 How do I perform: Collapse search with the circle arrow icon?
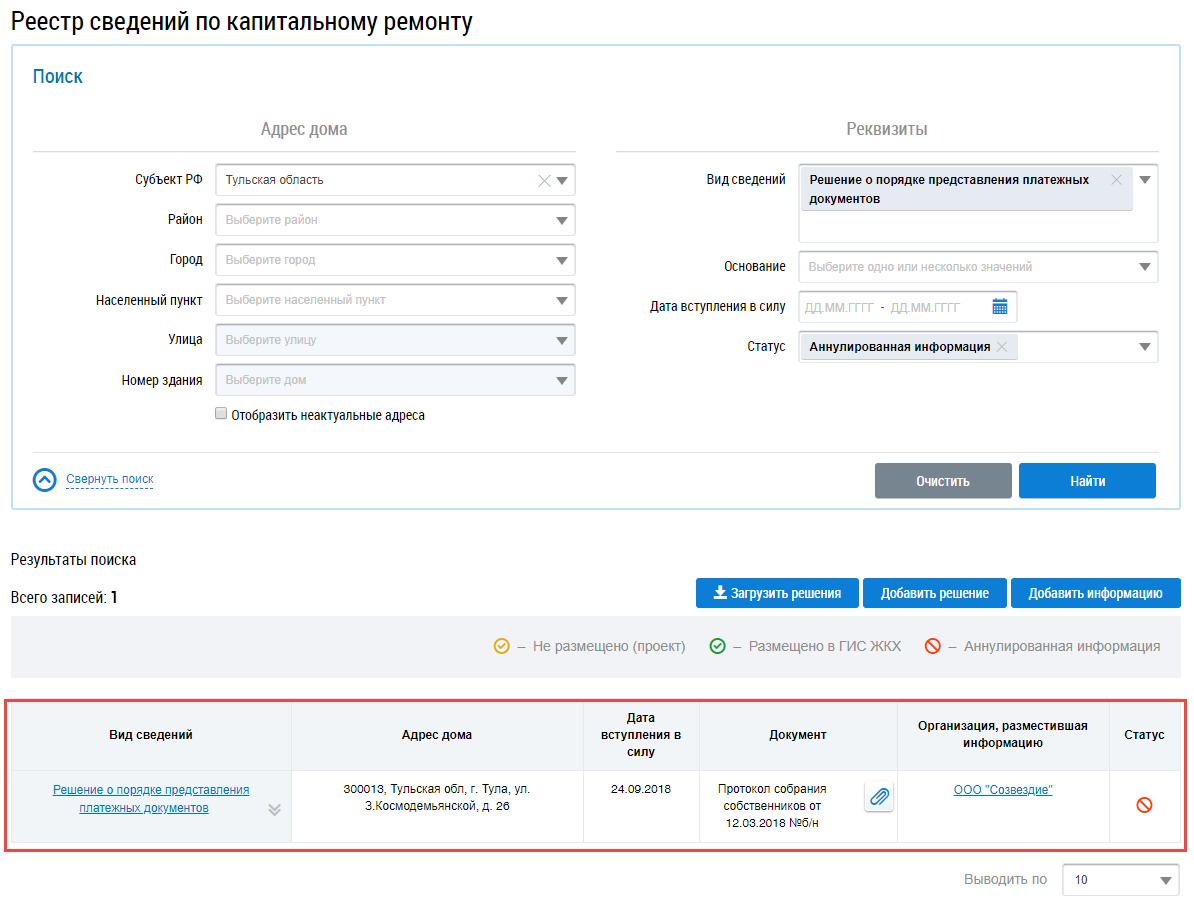45,480
